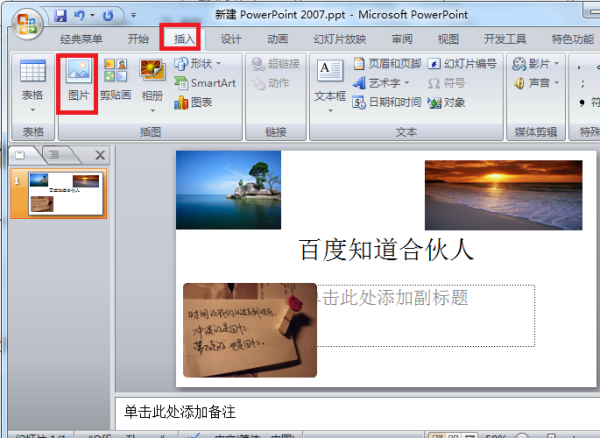Expand the 文本框 dropdown arrow
600x438 pixels.
point(331,111)
